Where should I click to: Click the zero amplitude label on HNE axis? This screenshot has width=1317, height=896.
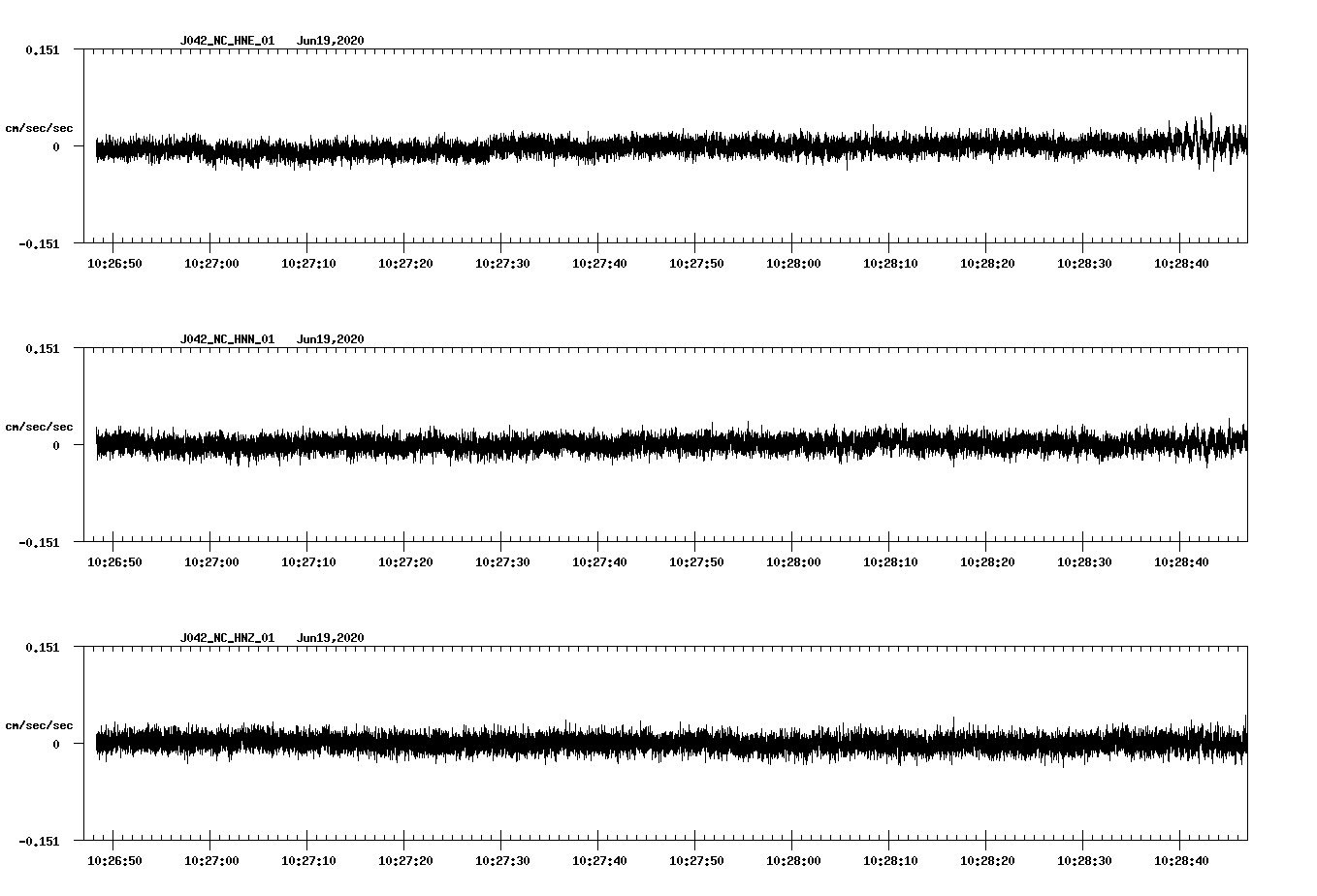coord(56,146)
